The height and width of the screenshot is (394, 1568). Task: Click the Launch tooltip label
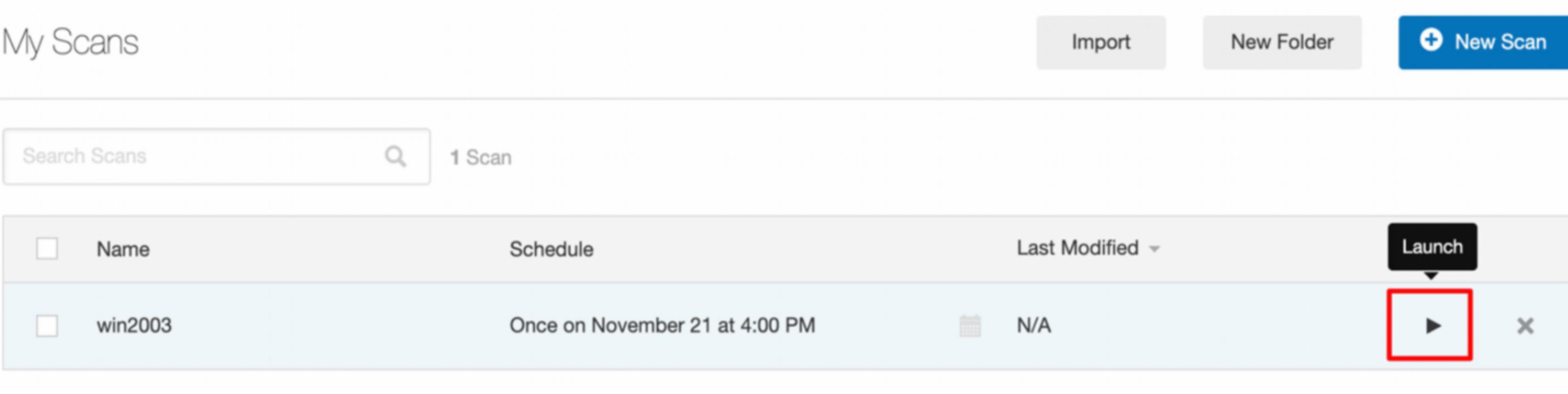coord(1431,247)
